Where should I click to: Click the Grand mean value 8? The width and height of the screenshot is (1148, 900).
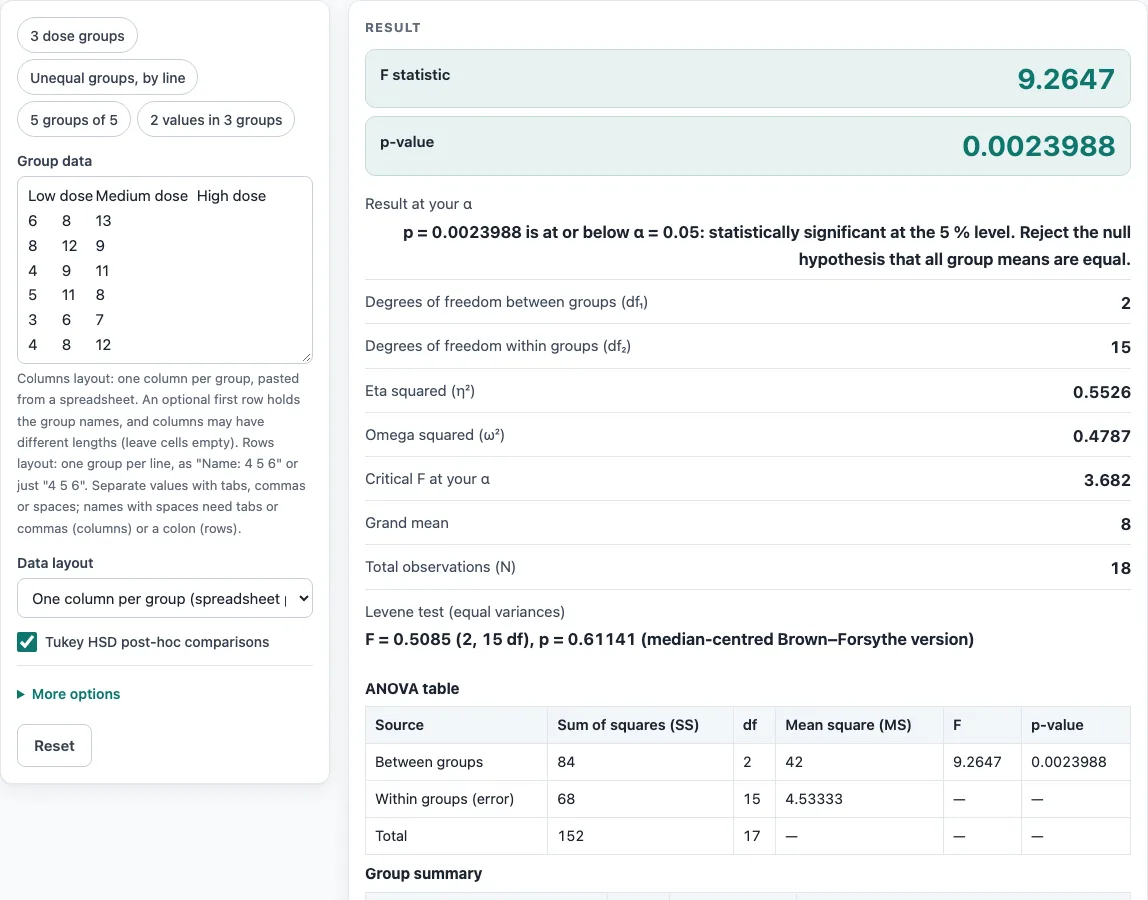coord(1125,524)
